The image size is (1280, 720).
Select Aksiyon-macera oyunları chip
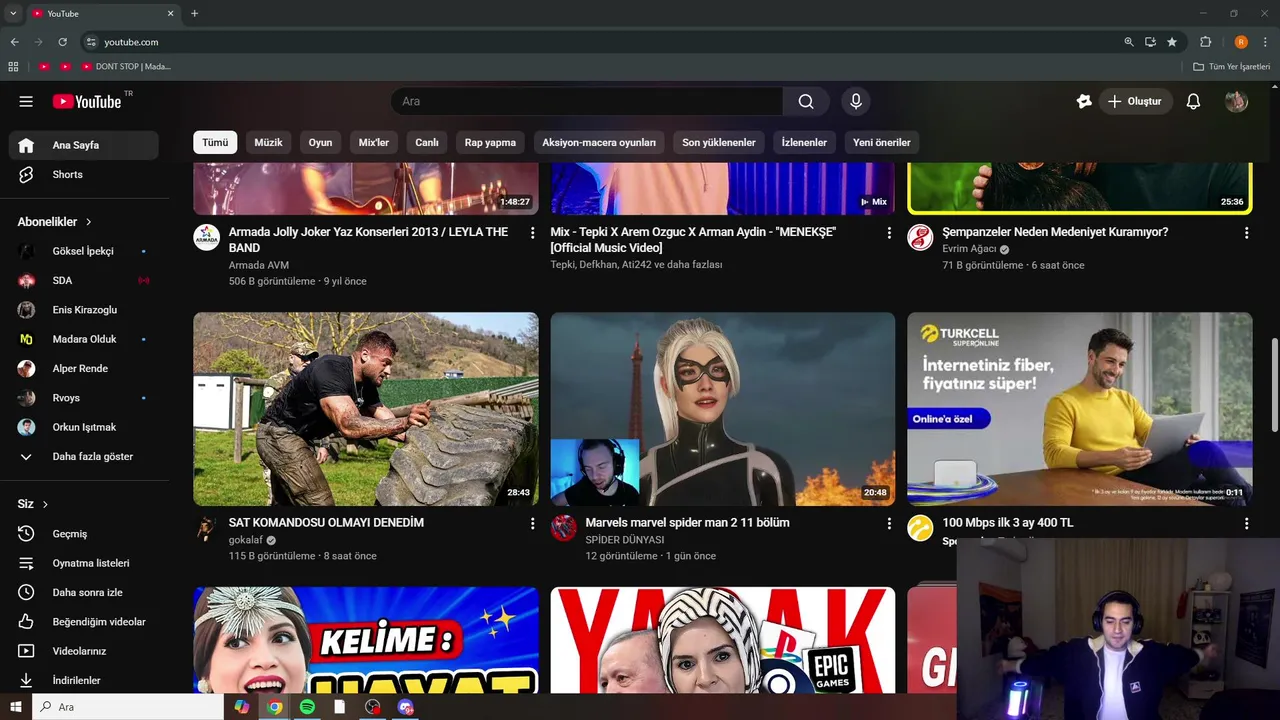(x=599, y=142)
